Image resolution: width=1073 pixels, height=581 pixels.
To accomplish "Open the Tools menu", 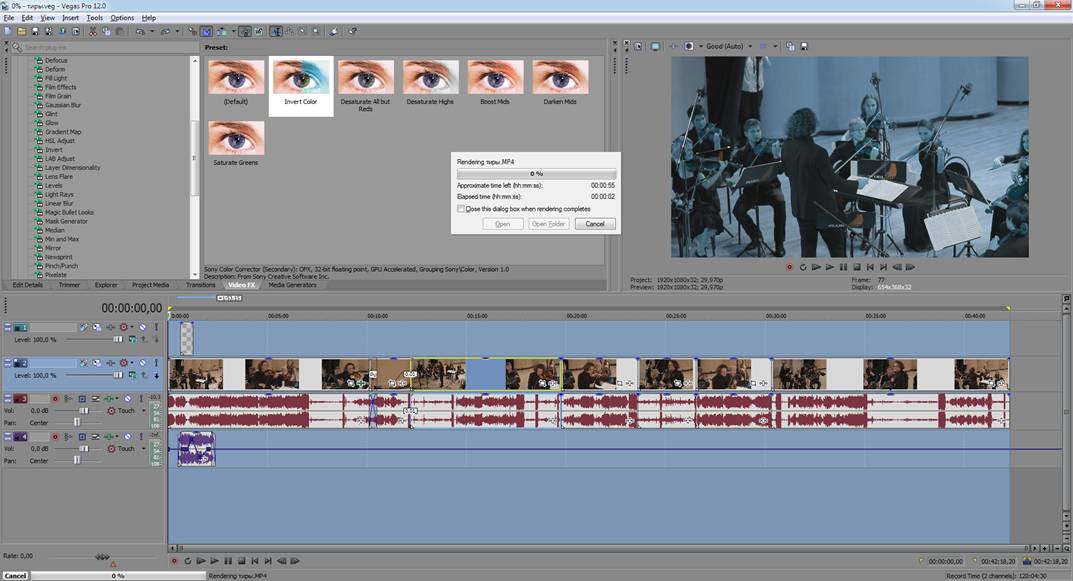I will pos(94,18).
